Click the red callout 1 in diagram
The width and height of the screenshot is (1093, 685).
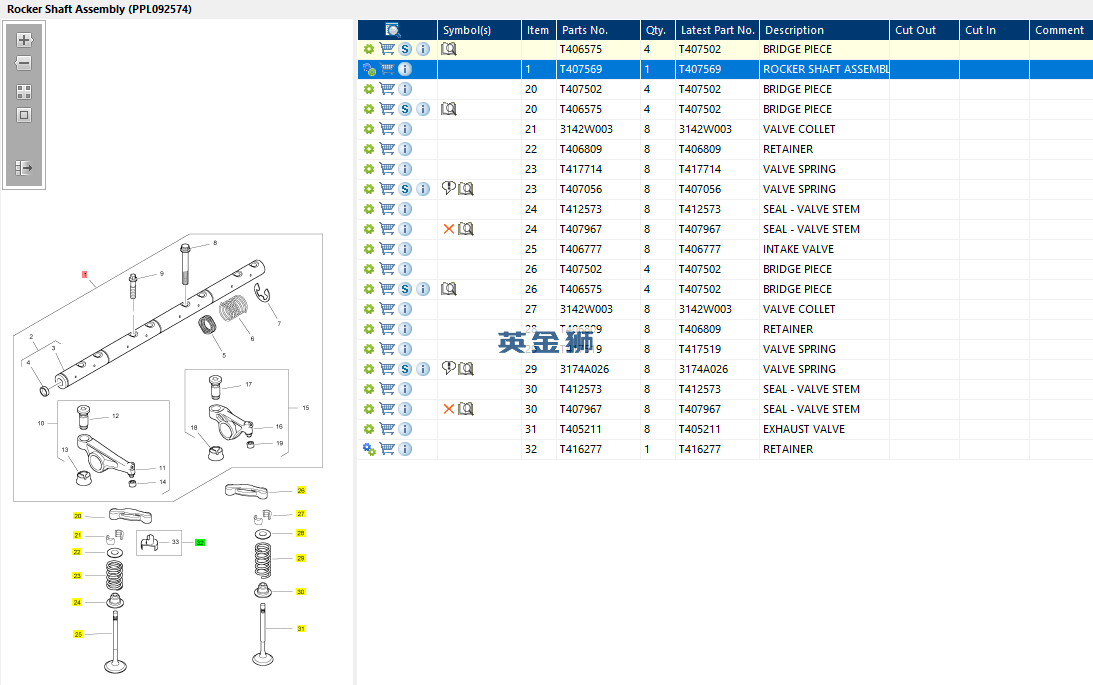pyautogui.click(x=84, y=275)
